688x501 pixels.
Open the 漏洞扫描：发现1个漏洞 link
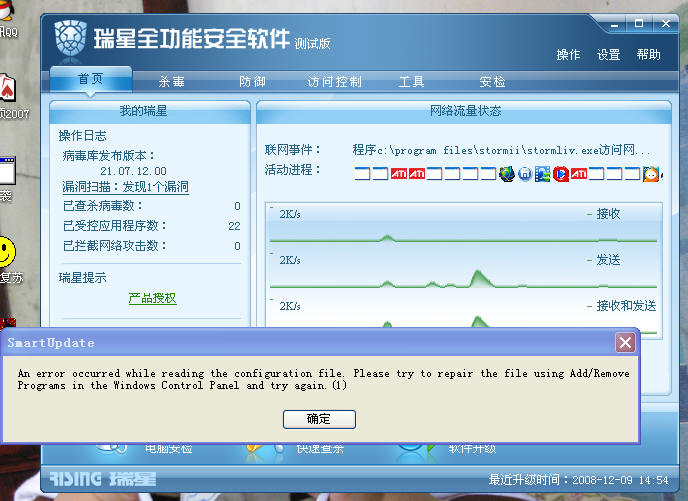(125, 187)
